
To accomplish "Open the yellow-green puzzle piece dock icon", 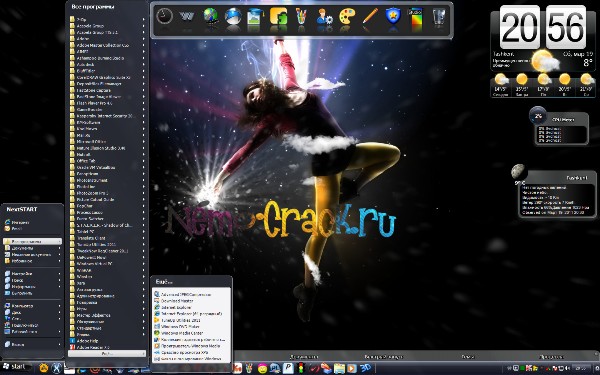I will point(278,16).
